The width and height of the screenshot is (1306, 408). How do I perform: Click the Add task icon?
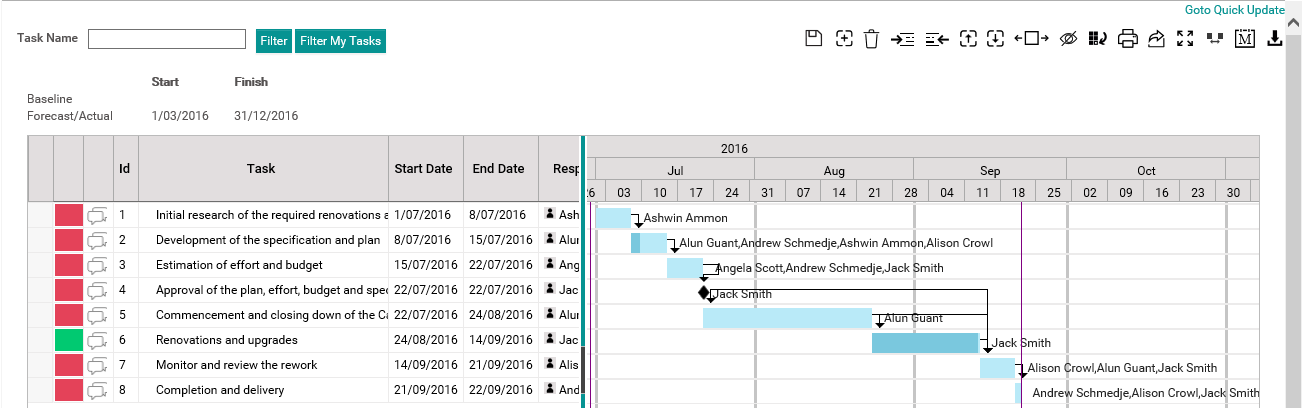tap(844, 39)
